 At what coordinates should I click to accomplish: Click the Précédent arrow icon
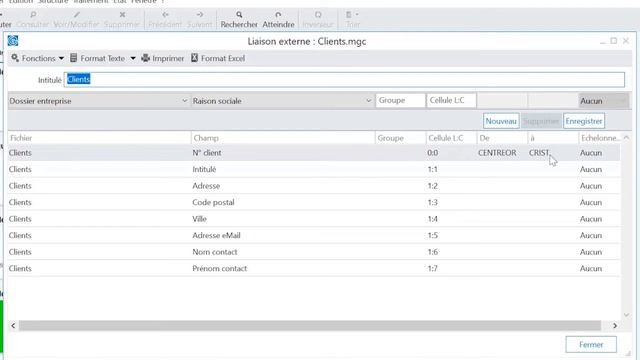pyautogui.click(x=165, y=15)
